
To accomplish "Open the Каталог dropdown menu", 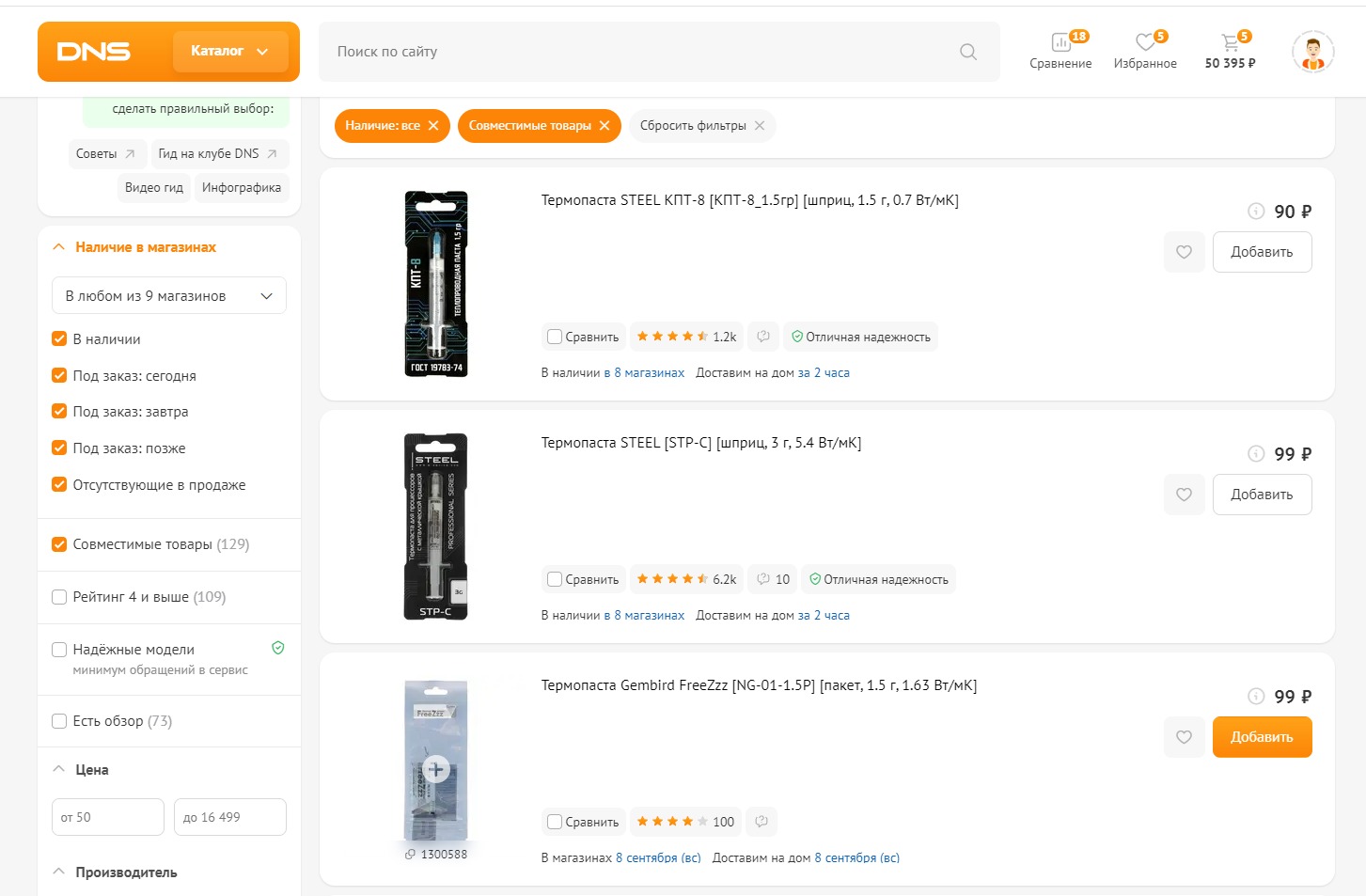I will pos(230,52).
